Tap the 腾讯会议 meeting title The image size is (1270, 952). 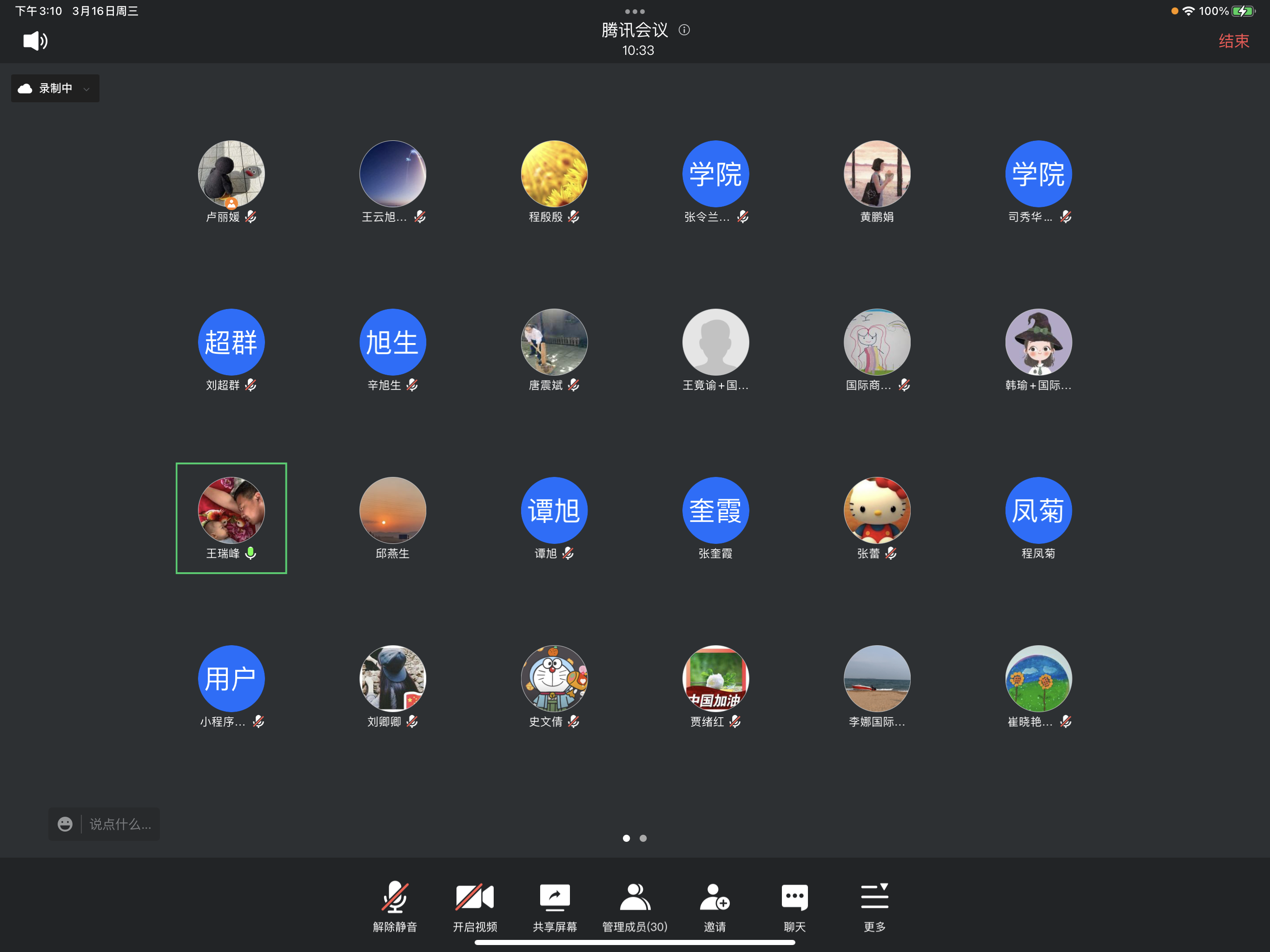click(x=635, y=30)
